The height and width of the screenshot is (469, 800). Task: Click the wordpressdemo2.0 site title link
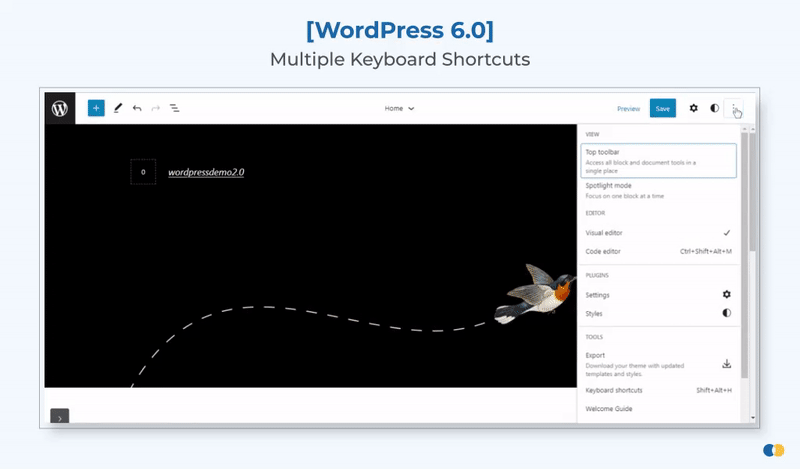click(x=206, y=172)
